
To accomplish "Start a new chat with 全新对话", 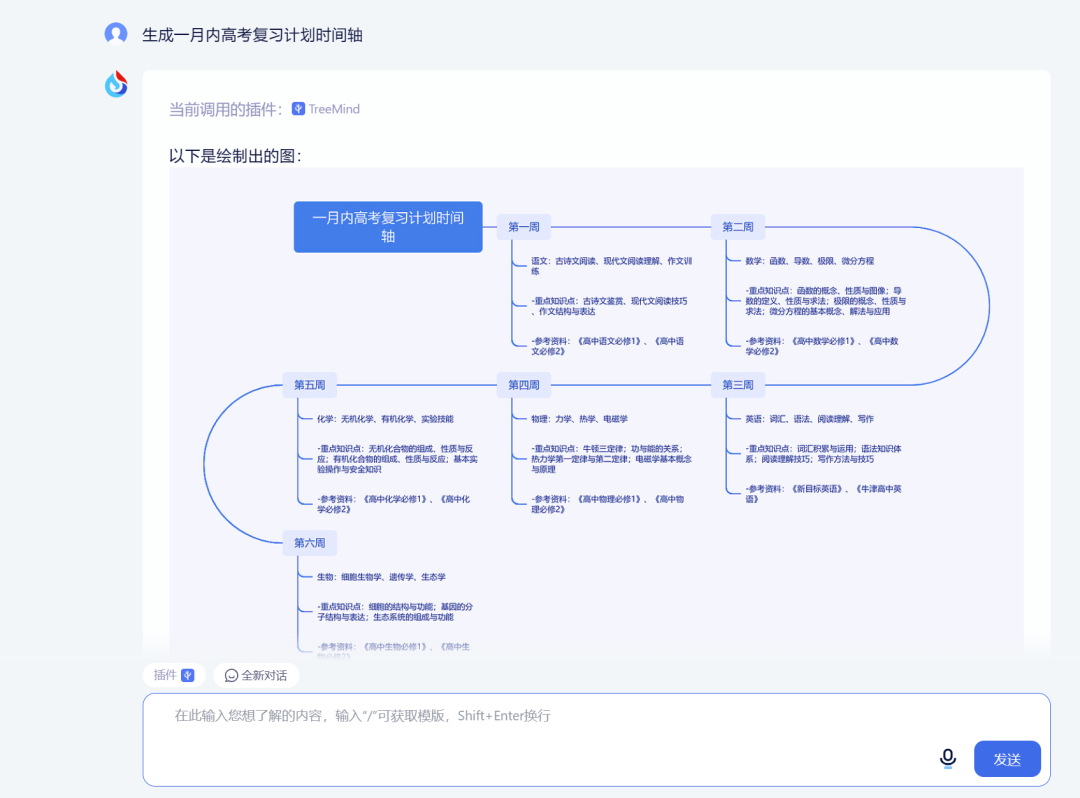I will 256,675.
